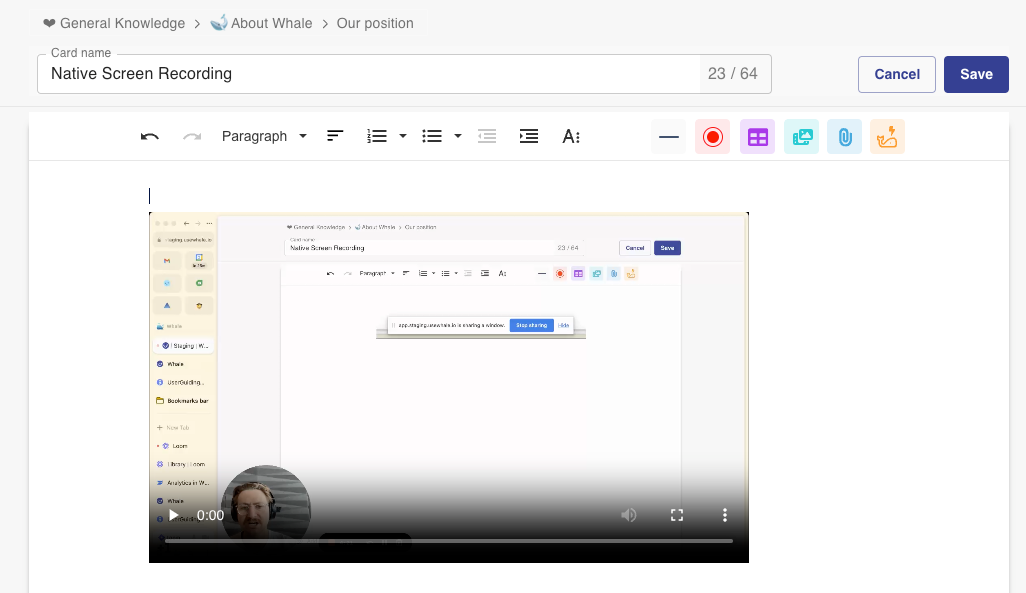Place cursor on empty line above video
Screen dimensions: 1026x593
[x=449, y=196]
